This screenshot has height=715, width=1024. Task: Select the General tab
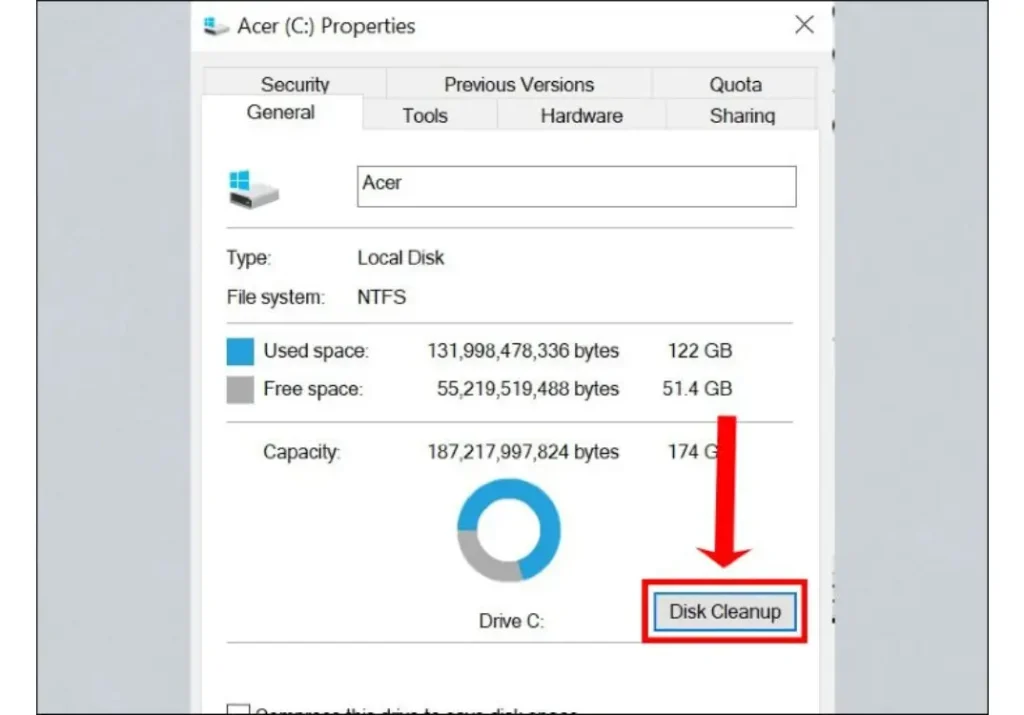click(281, 112)
